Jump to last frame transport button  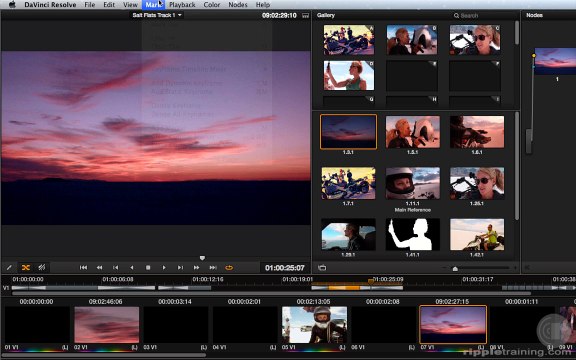pos(213,267)
